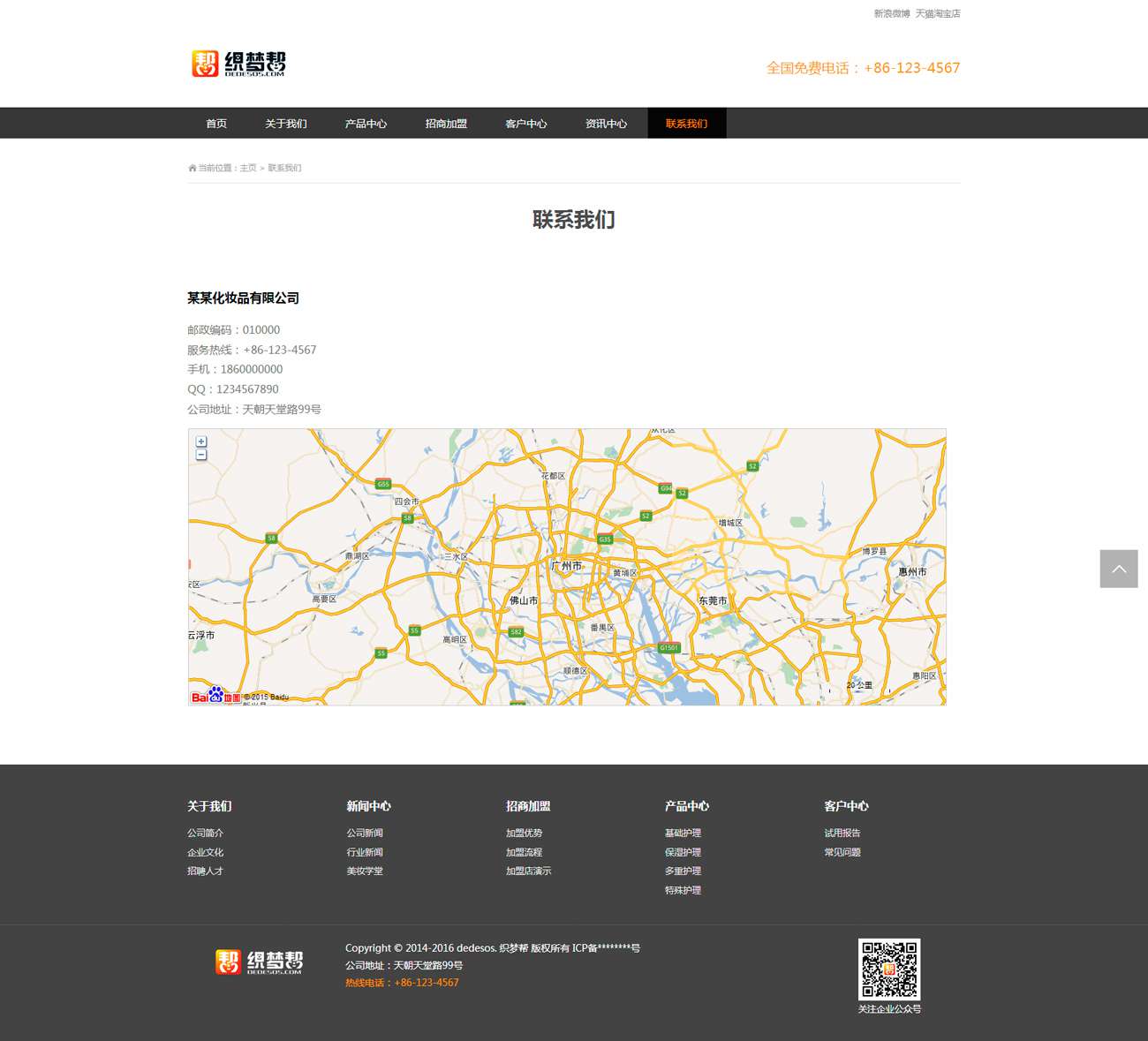The width and height of the screenshot is (1148, 1041).
Task: Click the back-to-top arrow button
Action: 1118,569
